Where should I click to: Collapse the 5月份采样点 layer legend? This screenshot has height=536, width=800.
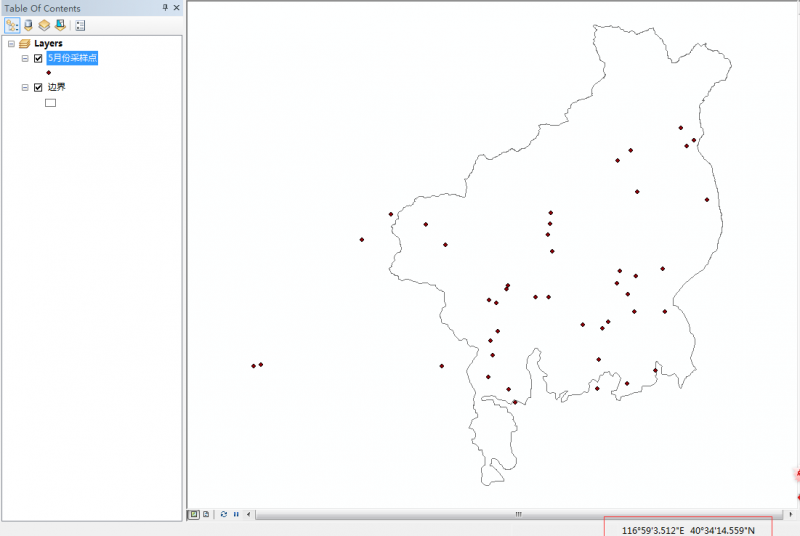coord(24,59)
